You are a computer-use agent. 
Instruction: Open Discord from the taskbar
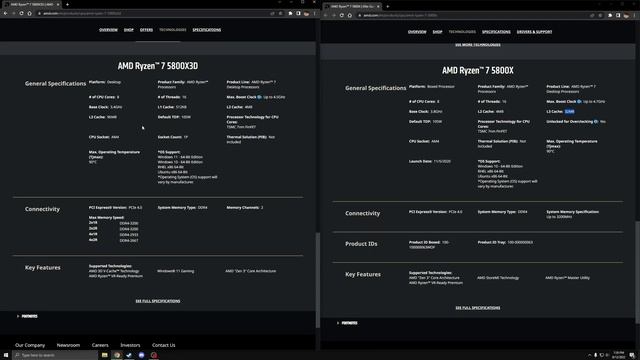142,355
